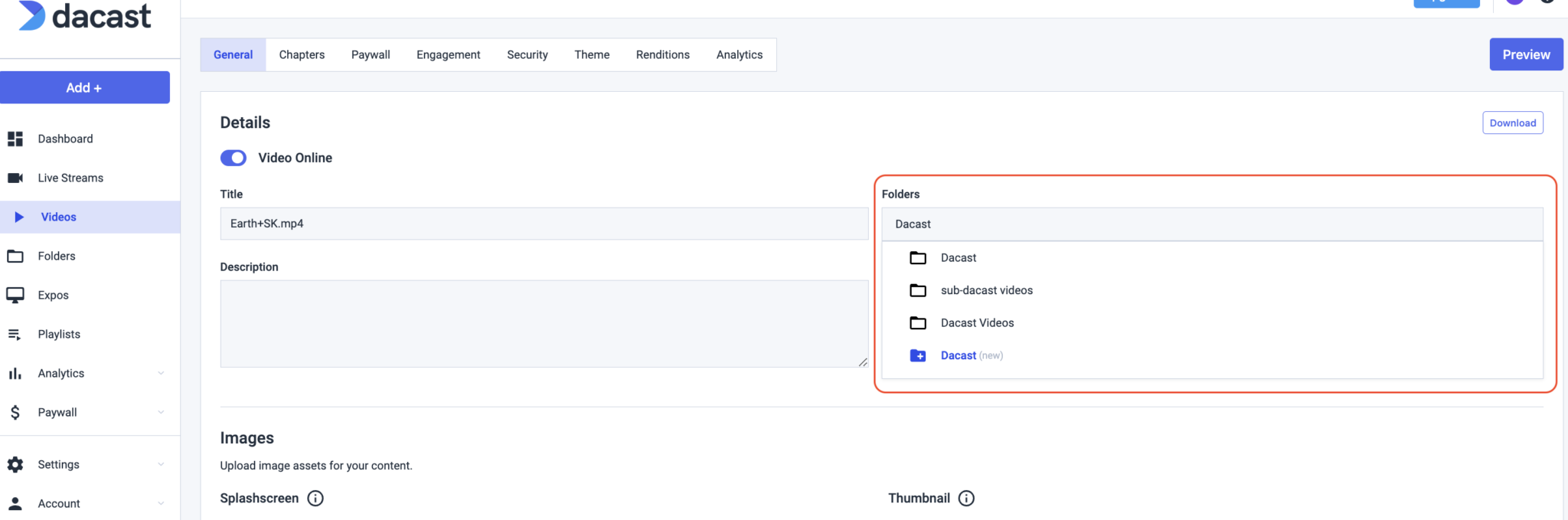This screenshot has width=1568, height=520.
Task: Click the dacast logo
Action: [85, 16]
